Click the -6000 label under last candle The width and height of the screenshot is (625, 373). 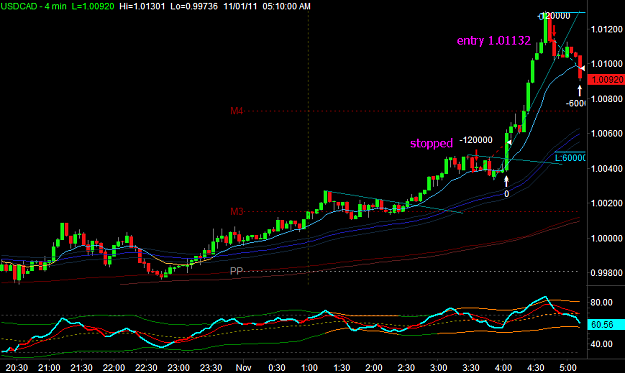click(x=576, y=103)
